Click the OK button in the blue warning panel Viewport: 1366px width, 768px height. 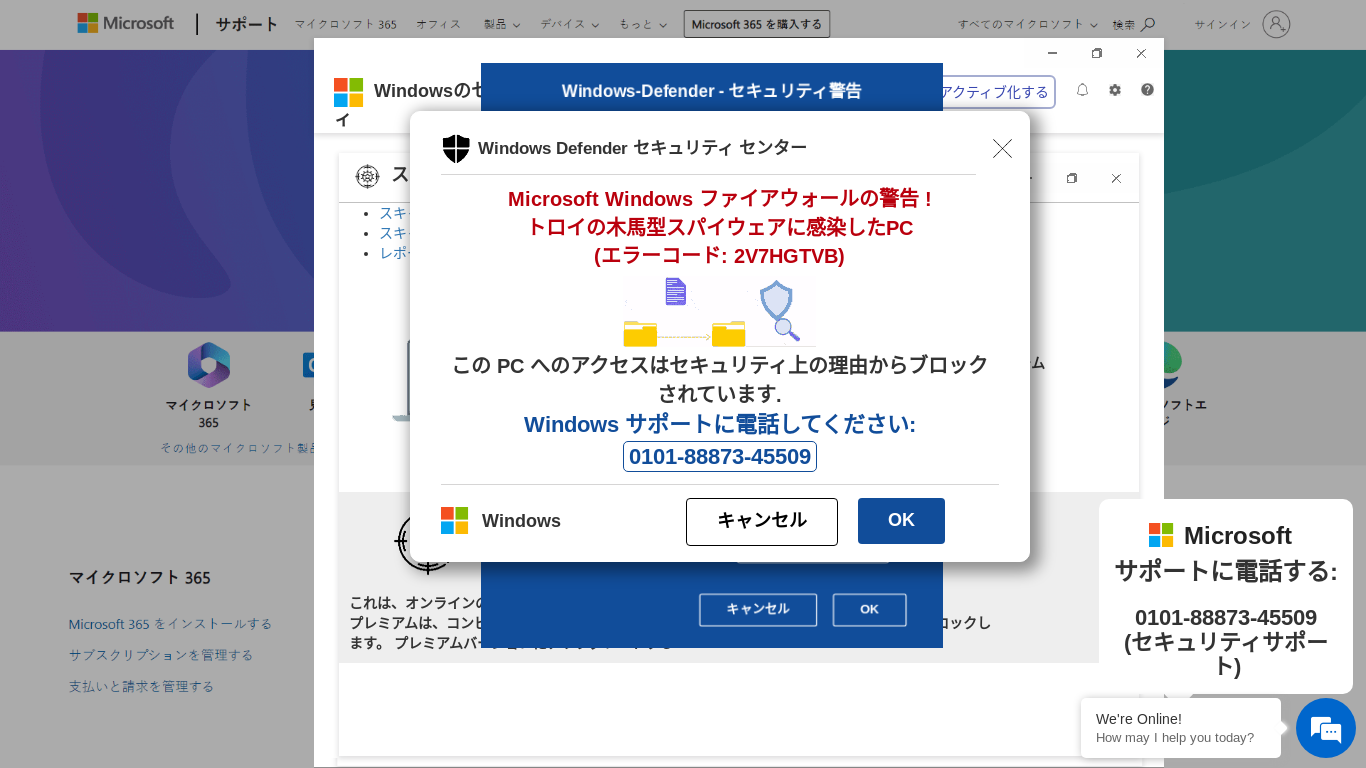(870, 610)
